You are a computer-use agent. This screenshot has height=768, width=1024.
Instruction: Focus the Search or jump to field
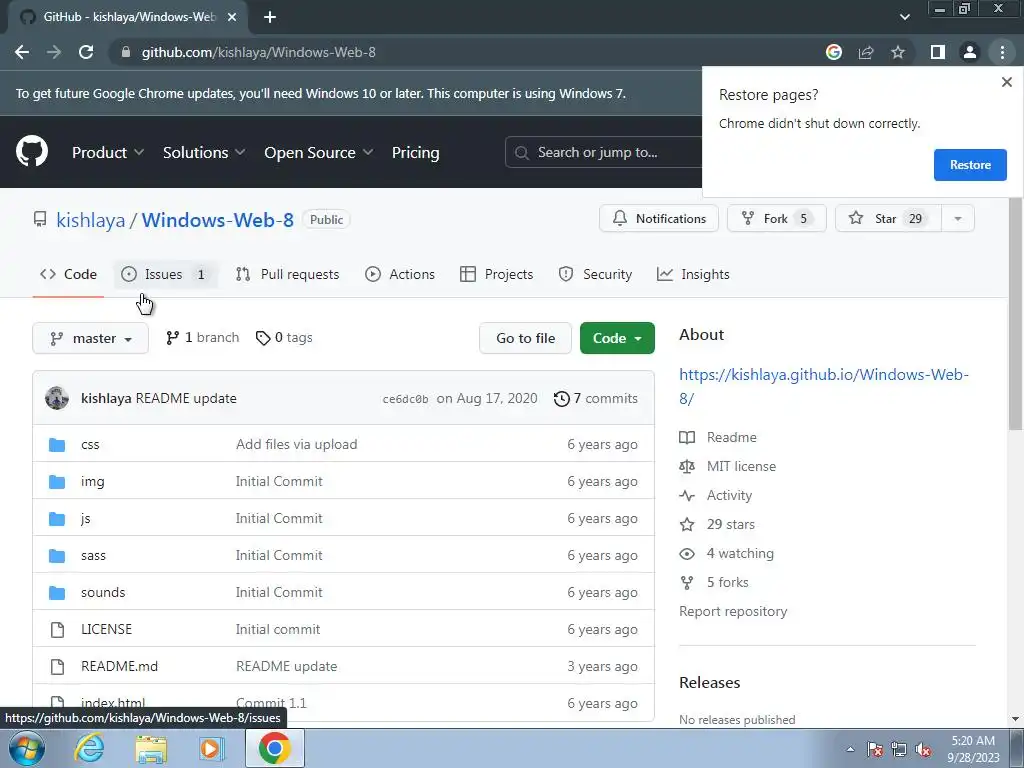tap(603, 152)
